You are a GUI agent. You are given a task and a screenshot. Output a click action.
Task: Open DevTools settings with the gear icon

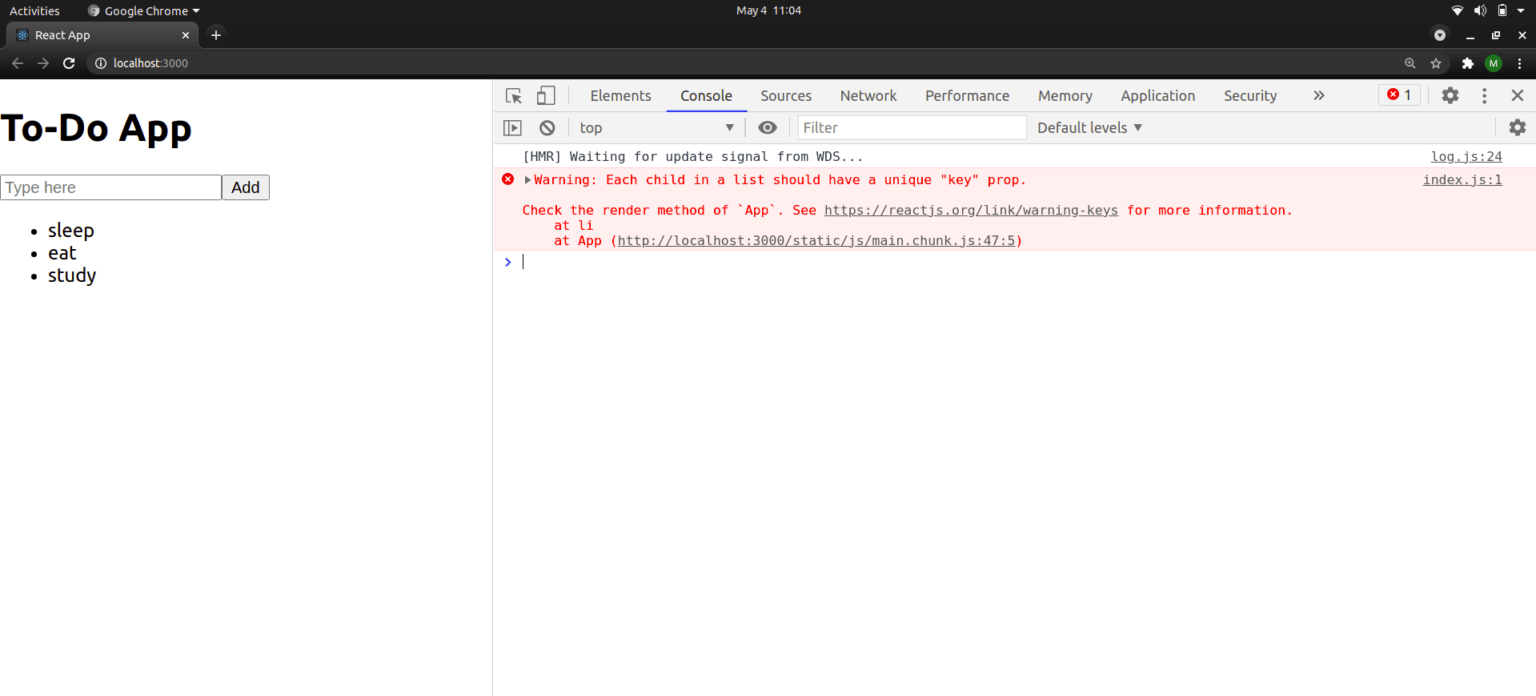(1450, 95)
